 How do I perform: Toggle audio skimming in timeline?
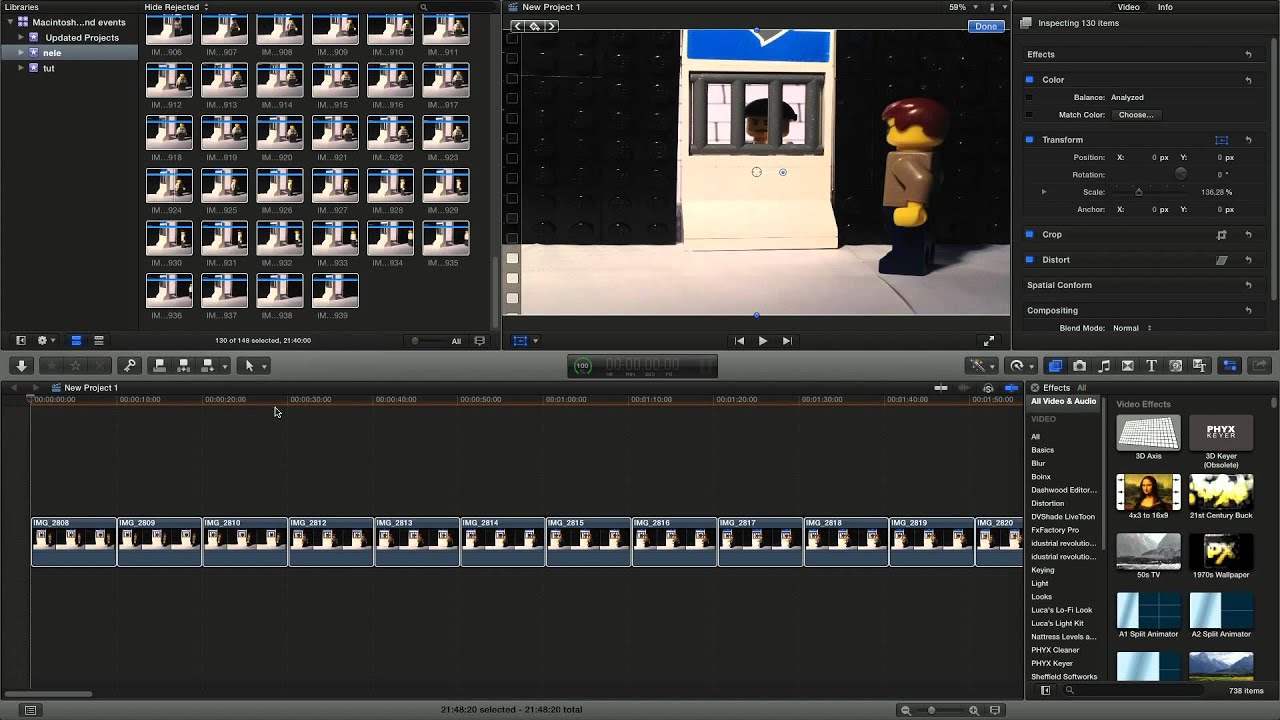coord(964,388)
